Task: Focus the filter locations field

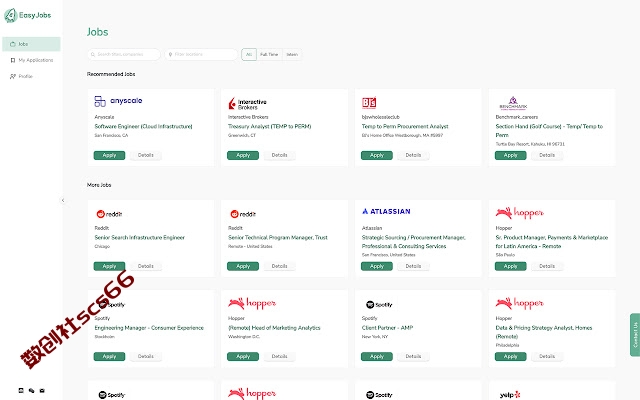Action: [201, 54]
